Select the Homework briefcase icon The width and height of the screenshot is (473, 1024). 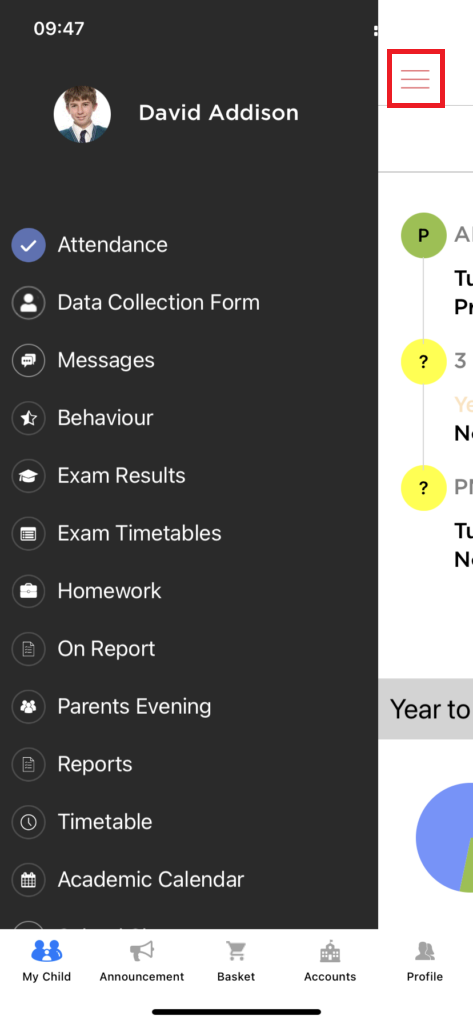tap(28, 591)
